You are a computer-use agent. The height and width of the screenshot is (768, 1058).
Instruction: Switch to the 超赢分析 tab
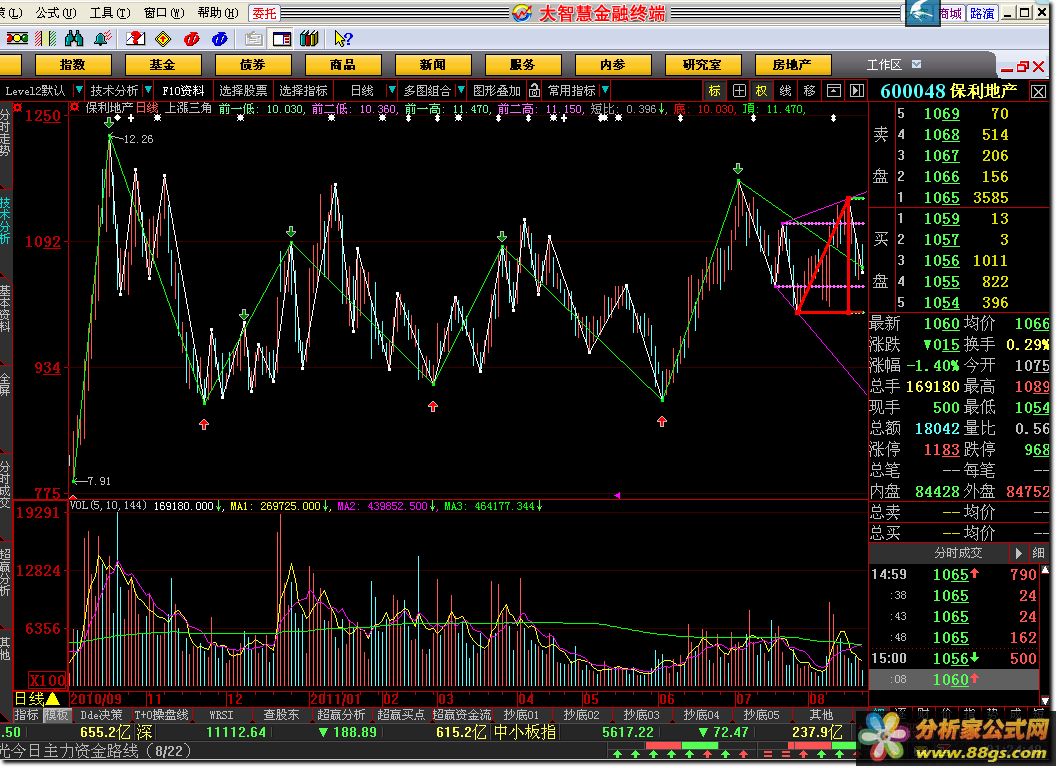click(341, 715)
